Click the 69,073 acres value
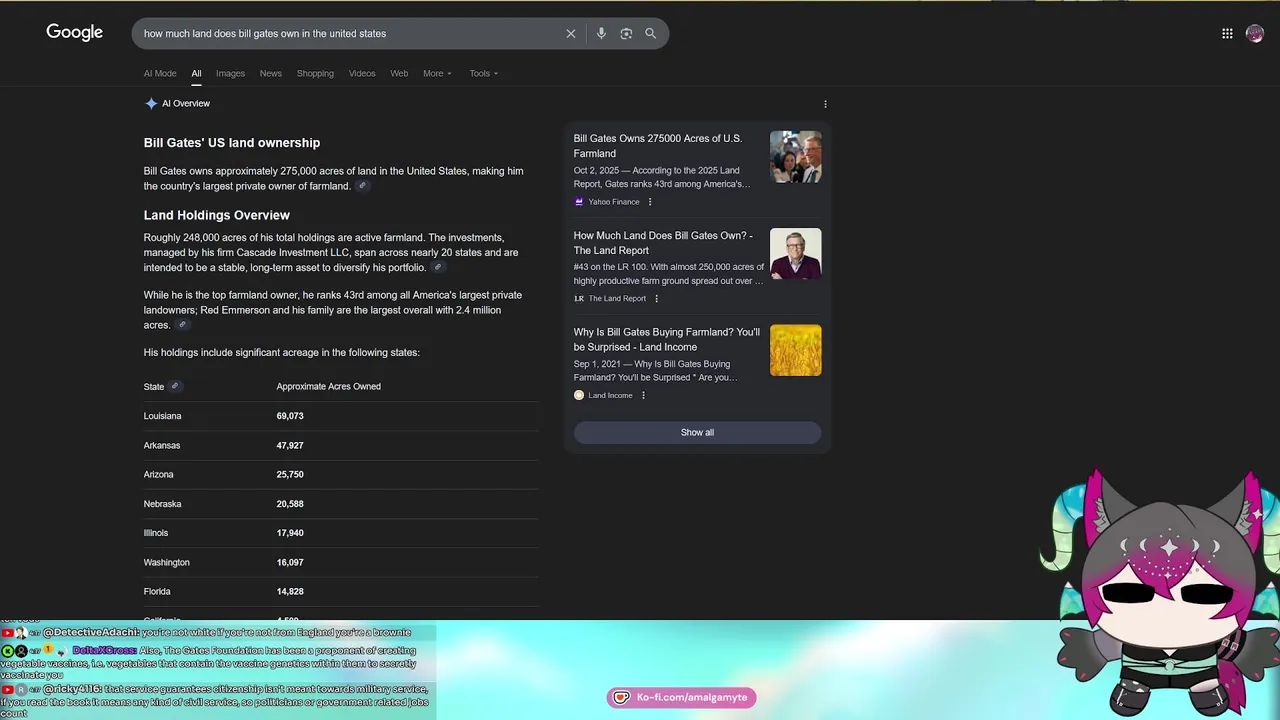Screen dimensions: 1280x720 tap(290, 416)
